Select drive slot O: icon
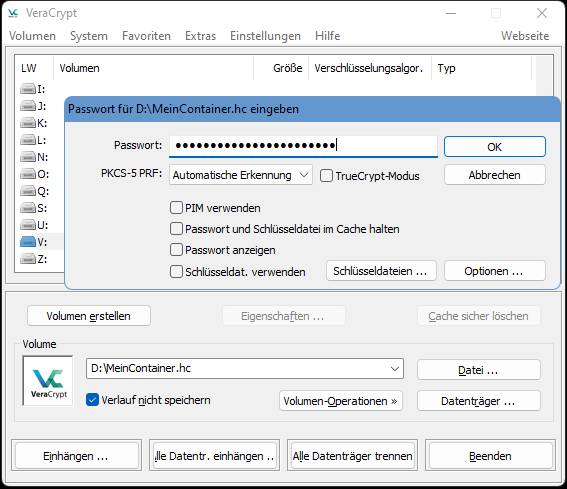This screenshot has width=567, height=489. point(27,174)
